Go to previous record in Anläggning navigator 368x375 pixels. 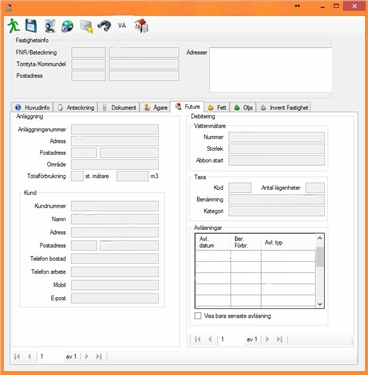point(29,356)
